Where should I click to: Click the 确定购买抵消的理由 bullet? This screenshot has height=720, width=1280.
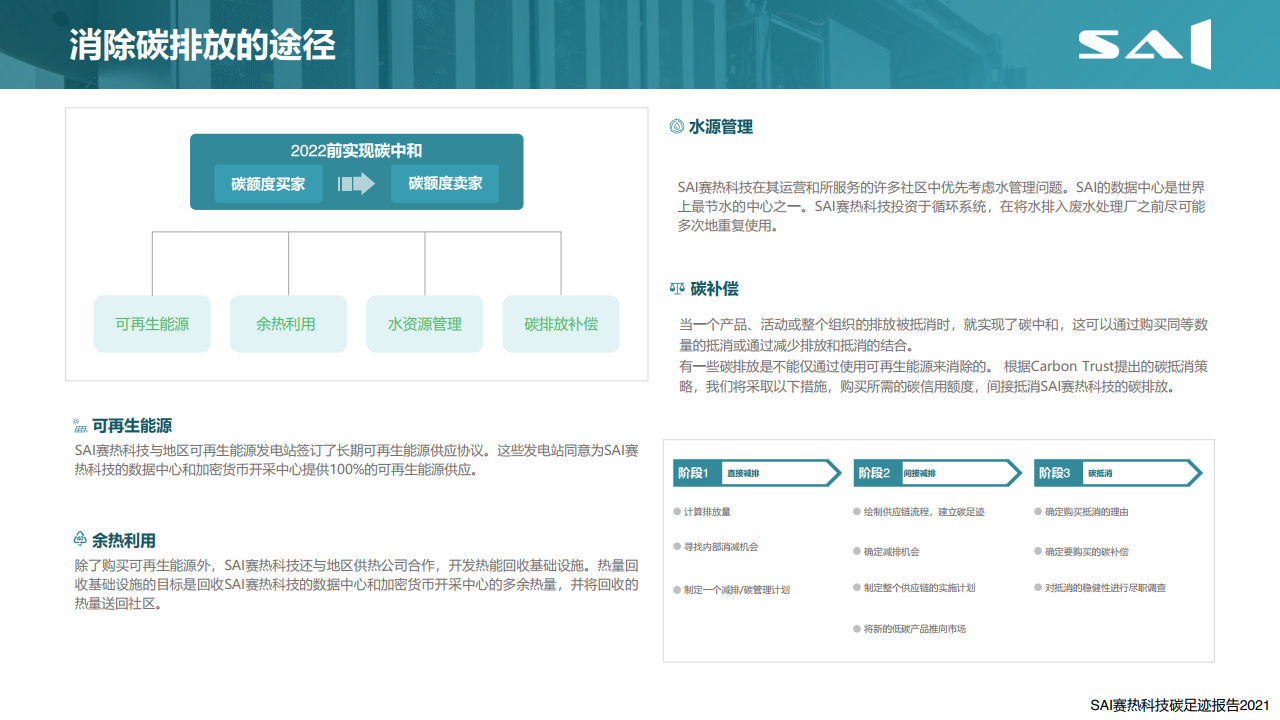[x=1081, y=512]
